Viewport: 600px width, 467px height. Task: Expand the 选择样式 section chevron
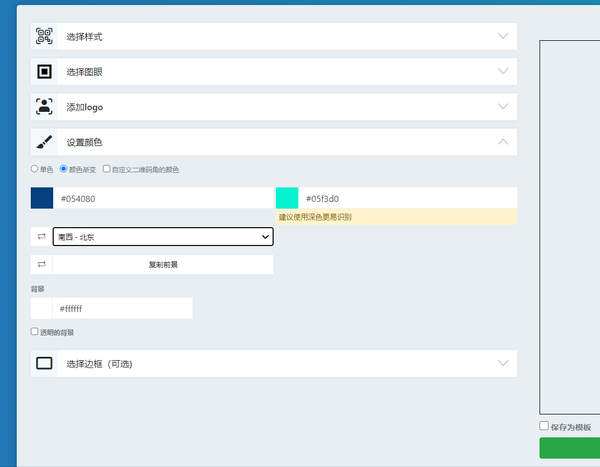tap(503, 36)
